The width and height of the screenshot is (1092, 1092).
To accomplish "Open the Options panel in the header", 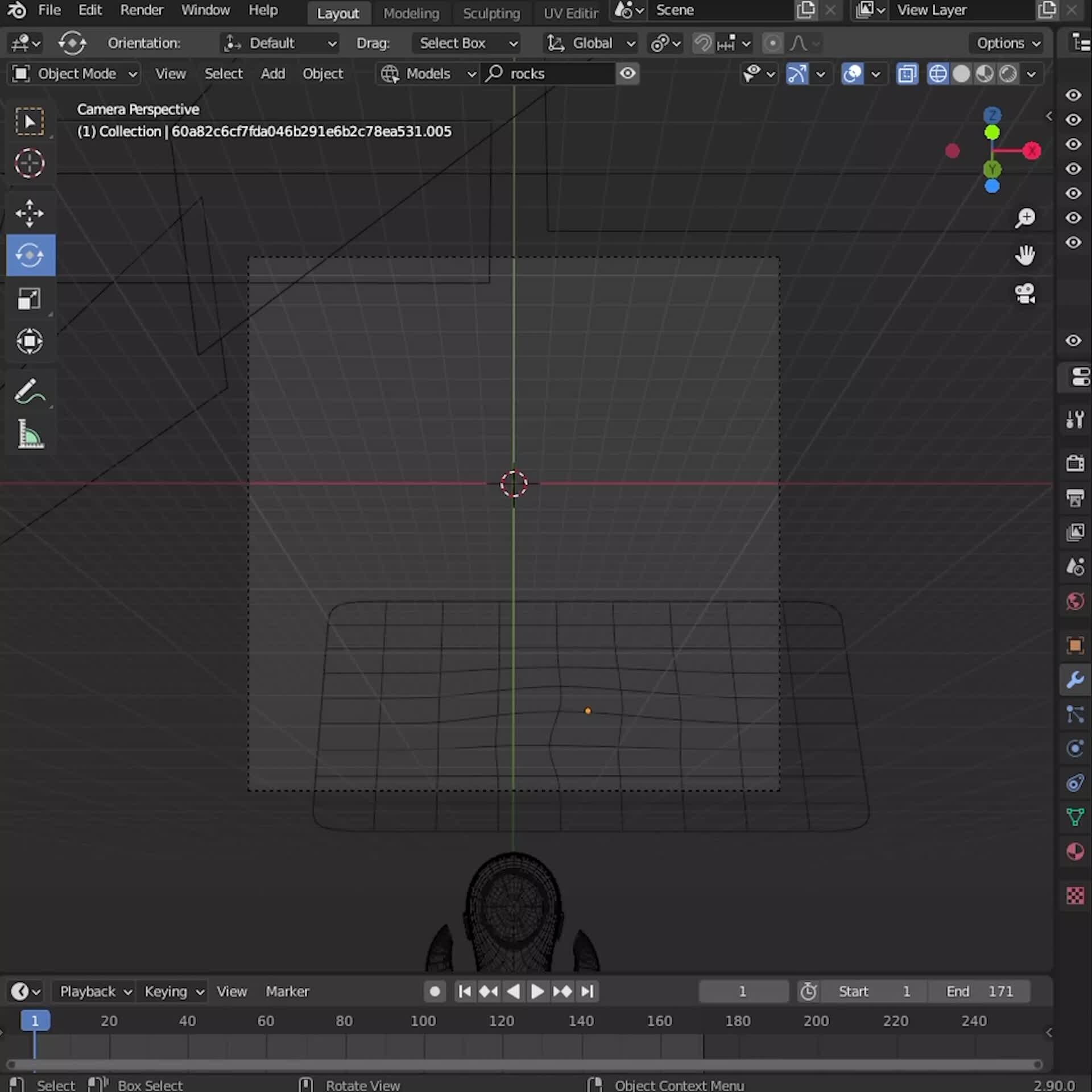I will (x=1006, y=43).
